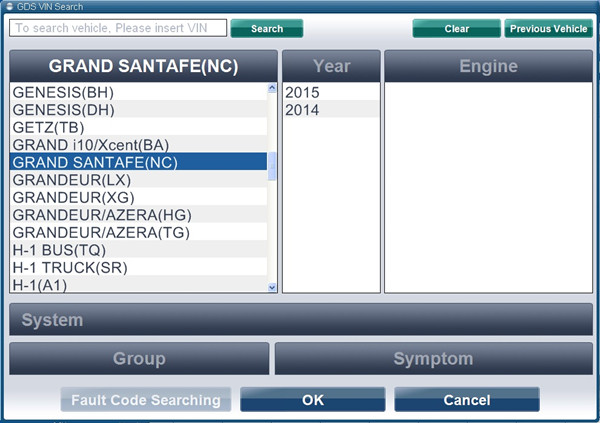Screen dimensions: 600x423
Task: Click Cancel to dismiss the dialog
Action: tap(467, 400)
